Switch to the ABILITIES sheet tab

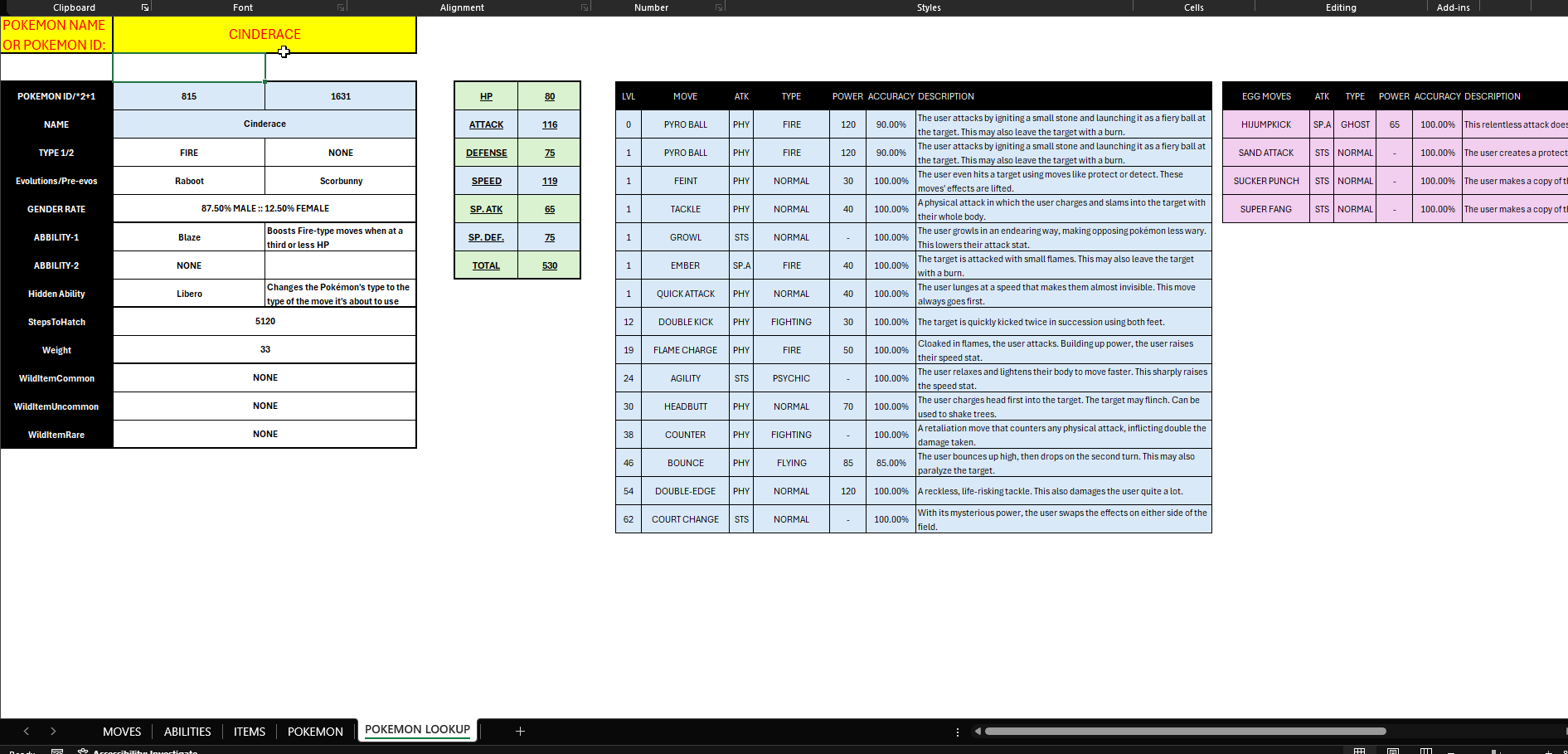point(187,731)
